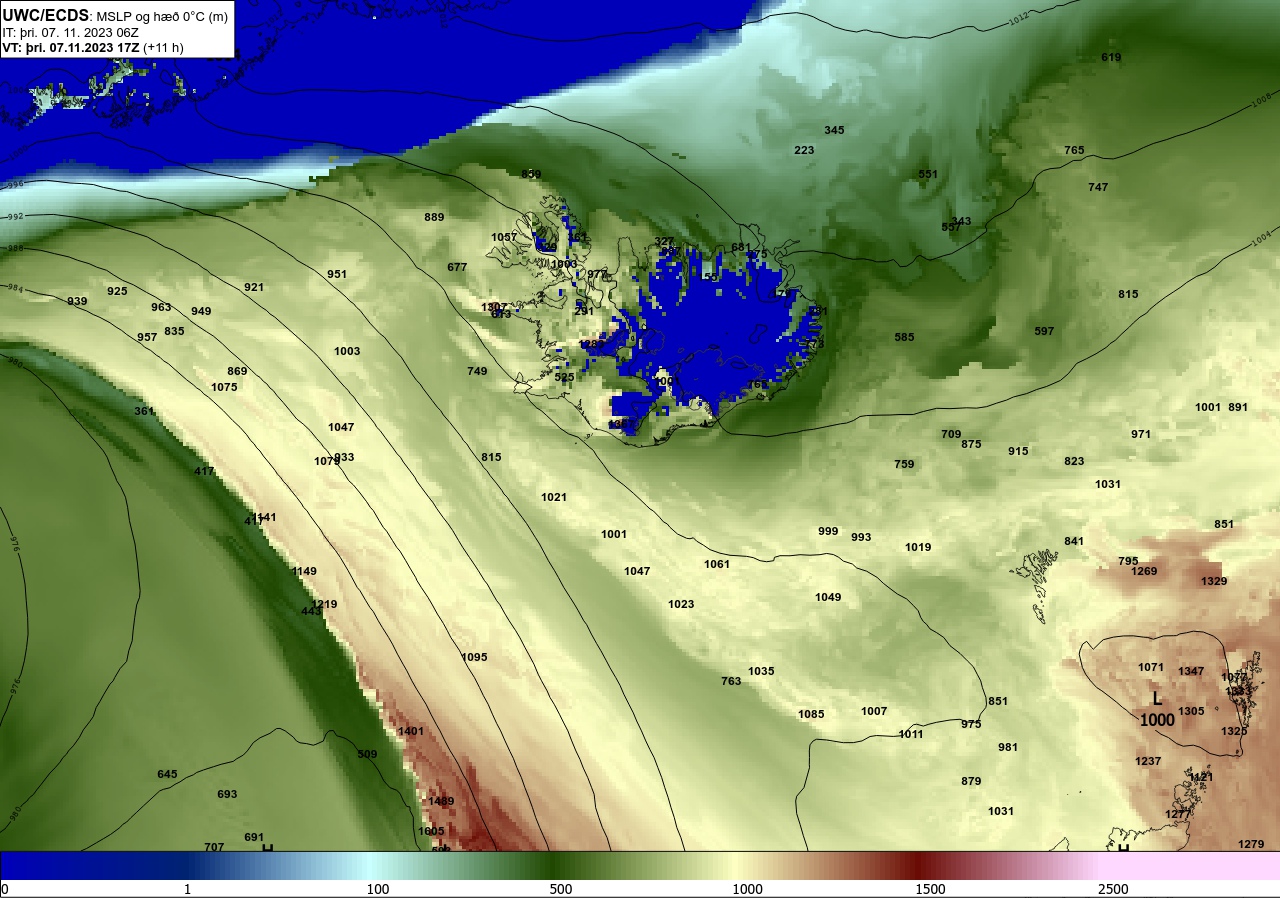Click the map value 345
The image size is (1280, 898).
point(834,130)
